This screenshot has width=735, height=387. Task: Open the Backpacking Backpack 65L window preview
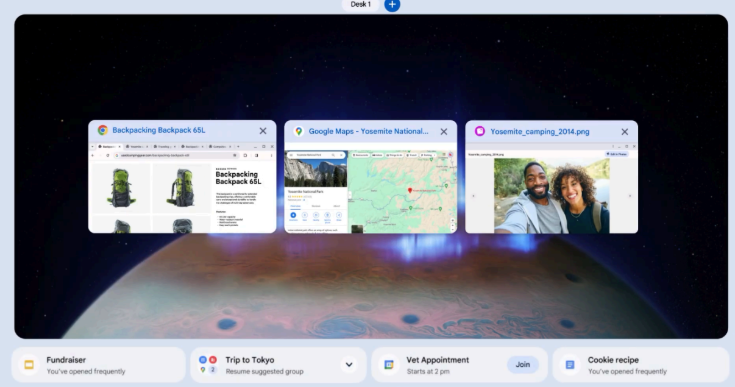point(182,187)
